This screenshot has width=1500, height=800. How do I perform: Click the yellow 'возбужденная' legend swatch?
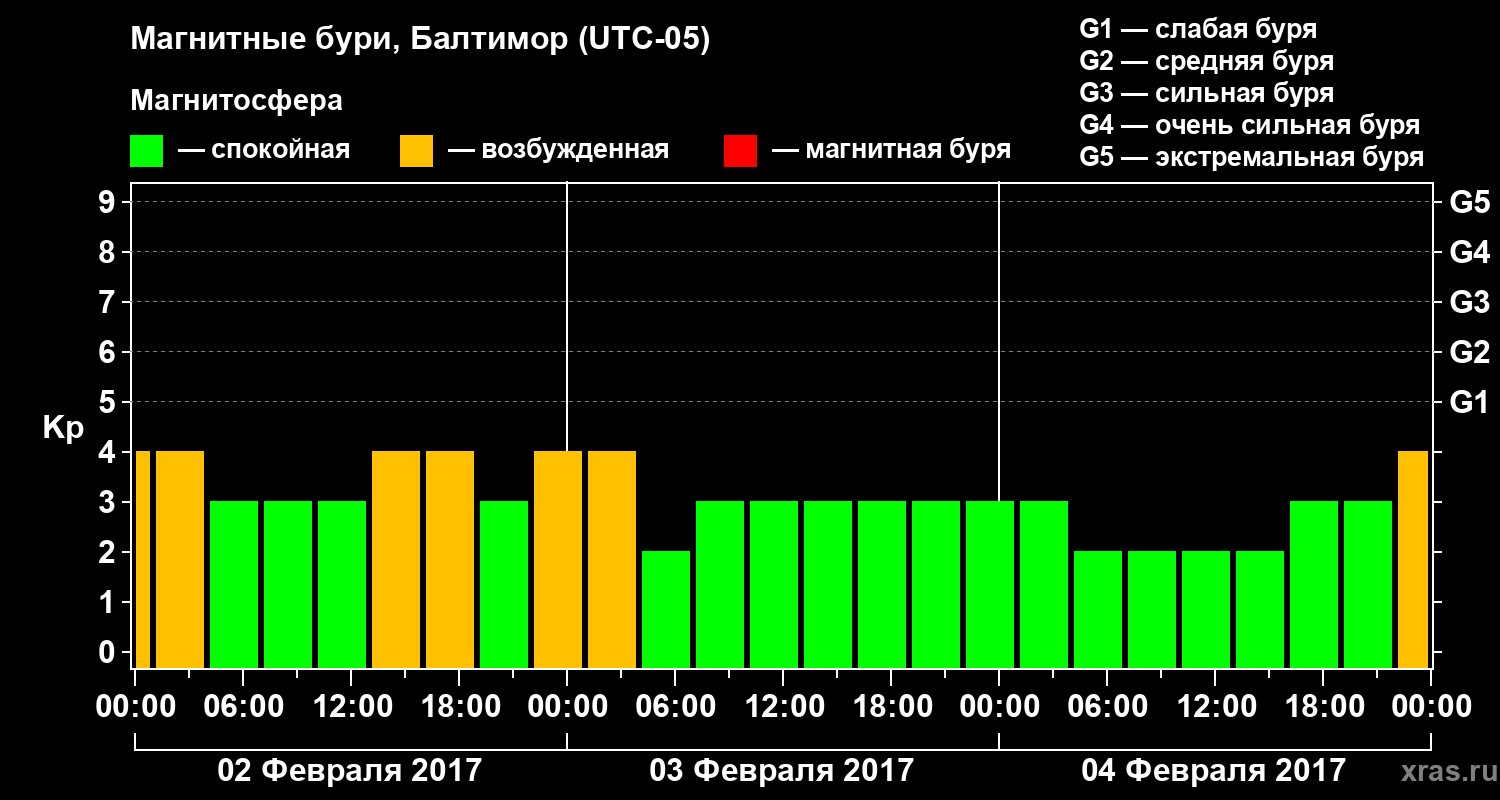416,151
